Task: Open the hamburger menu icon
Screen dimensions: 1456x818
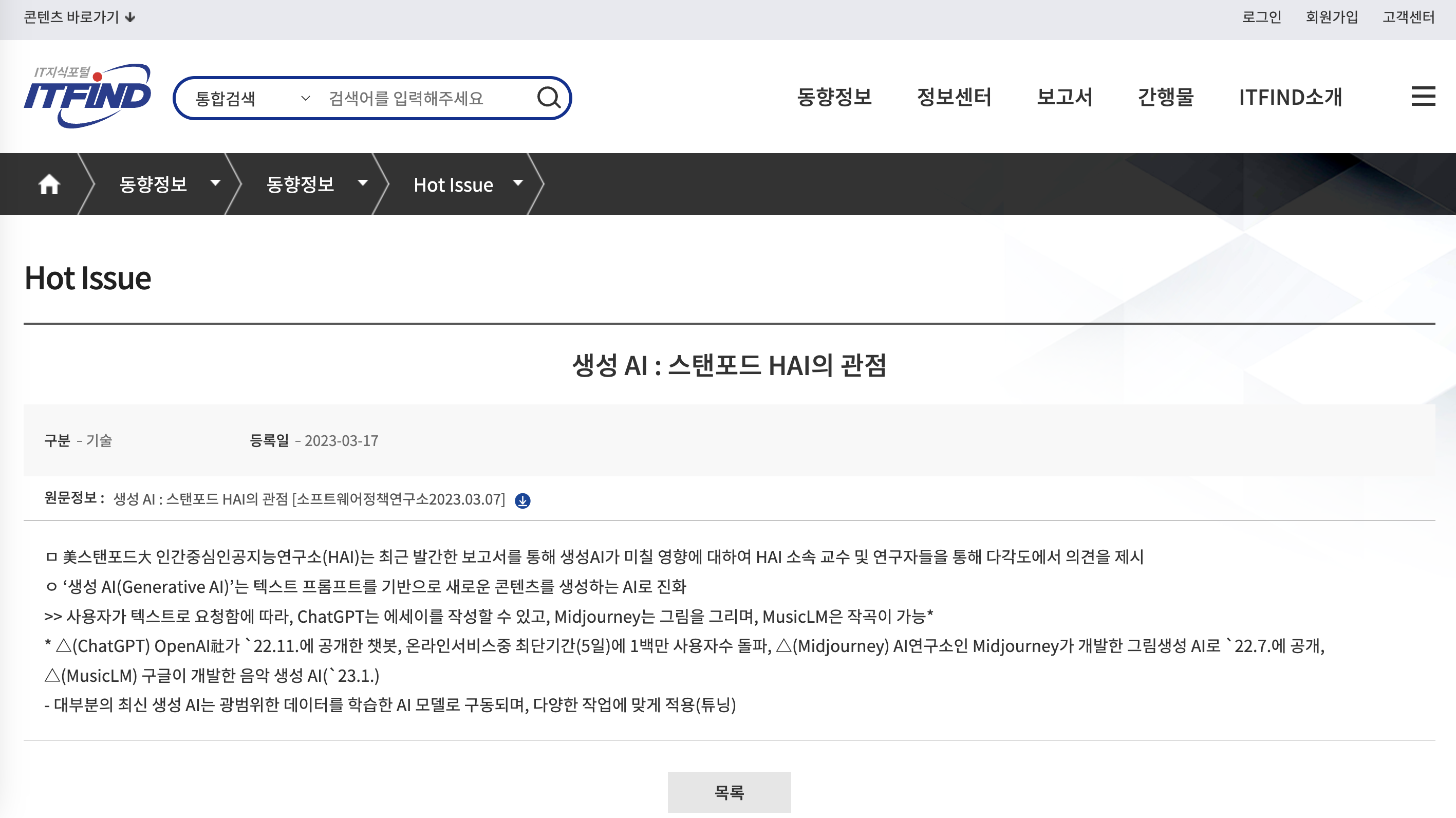Action: tap(1422, 96)
